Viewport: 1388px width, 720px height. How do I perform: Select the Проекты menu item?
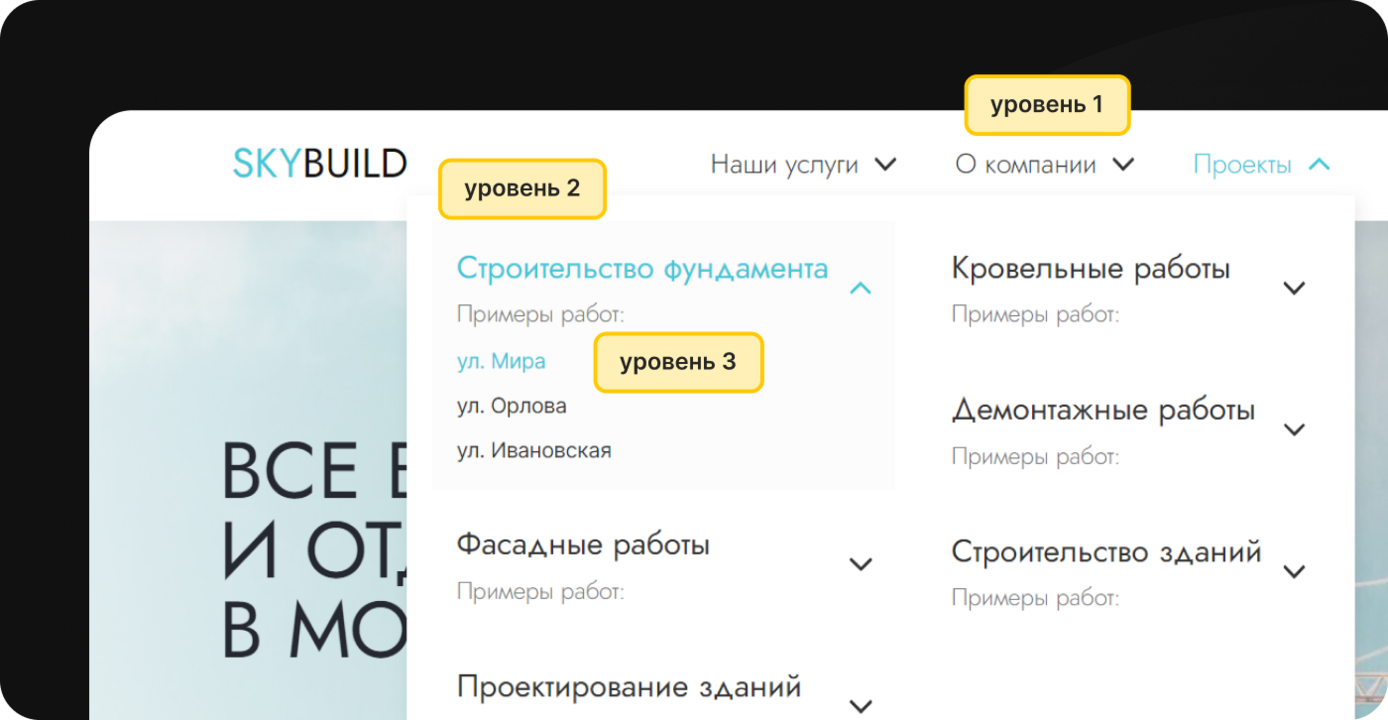tap(1242, 165)
